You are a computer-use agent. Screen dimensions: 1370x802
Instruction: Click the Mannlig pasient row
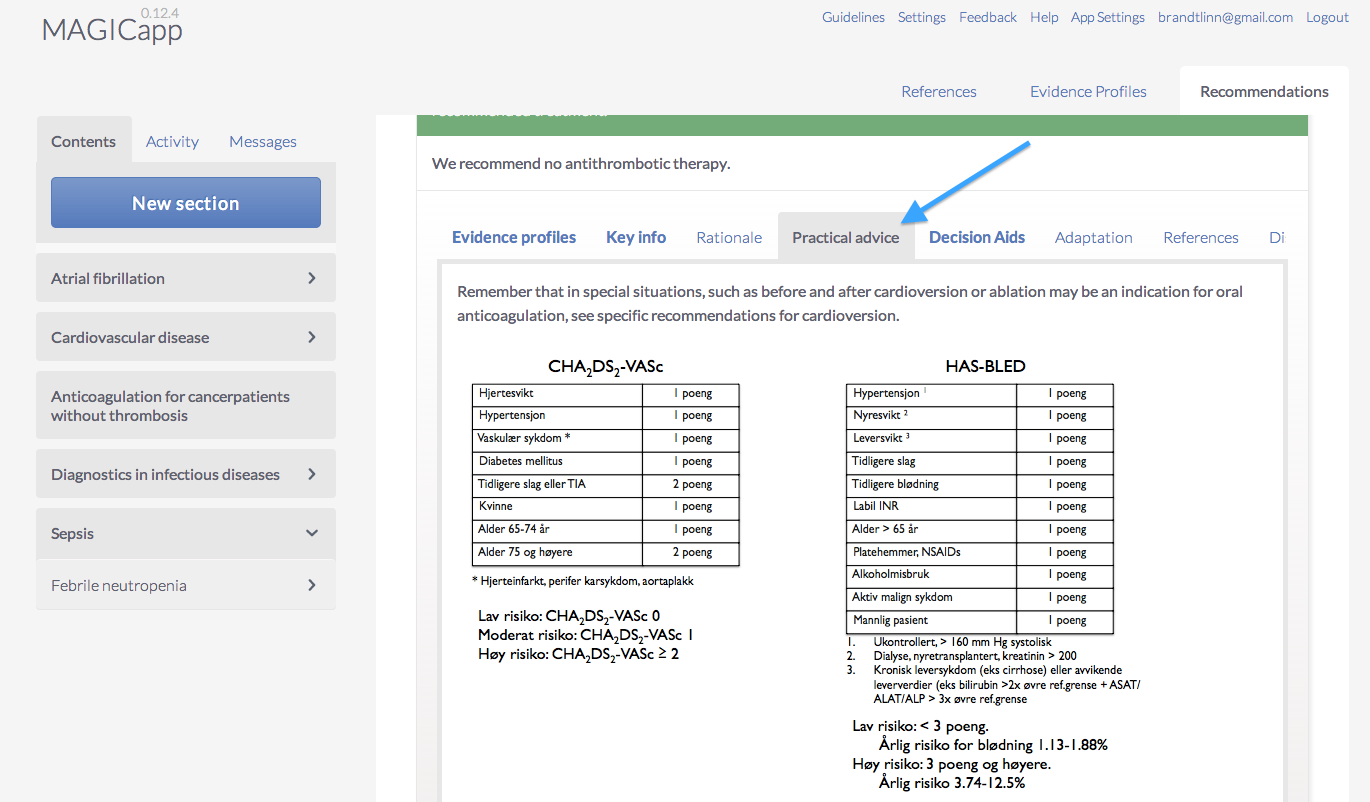coord(980,620)
